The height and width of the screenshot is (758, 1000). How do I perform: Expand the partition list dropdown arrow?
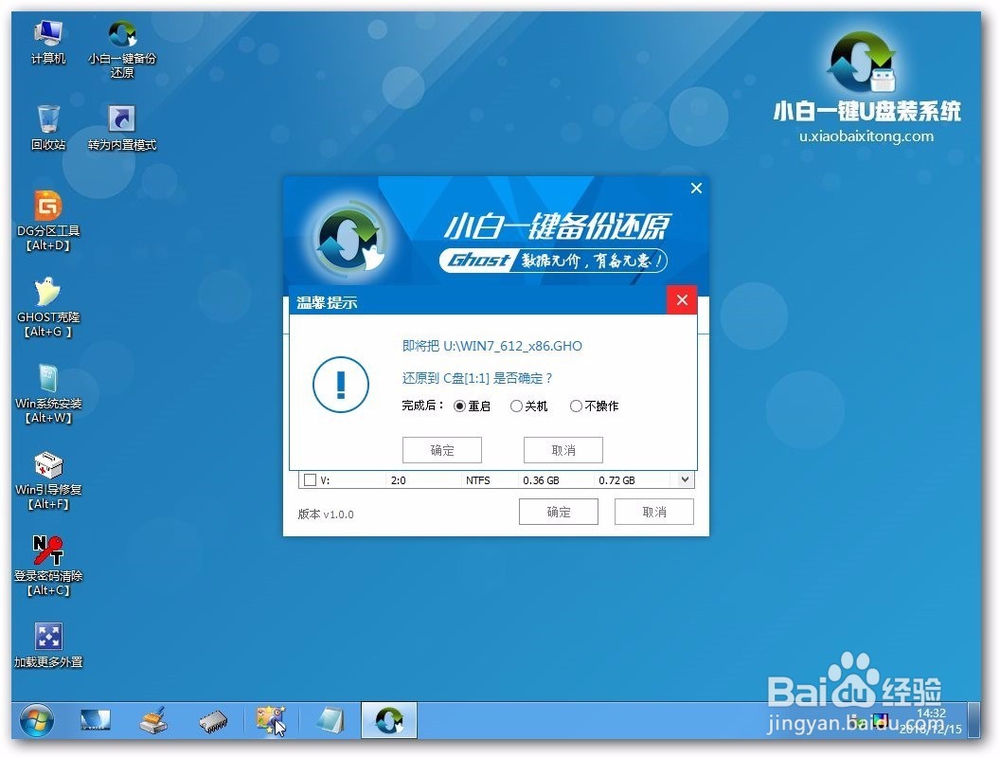point(685,479)
